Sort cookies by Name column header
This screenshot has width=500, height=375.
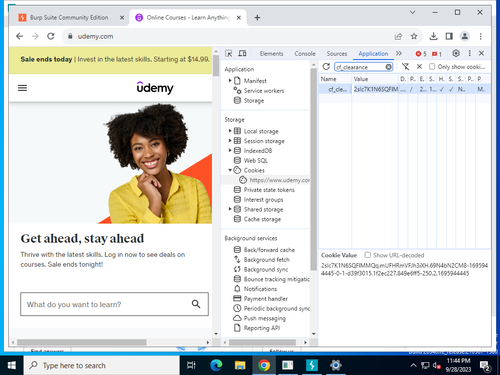(x=335, y=79)
